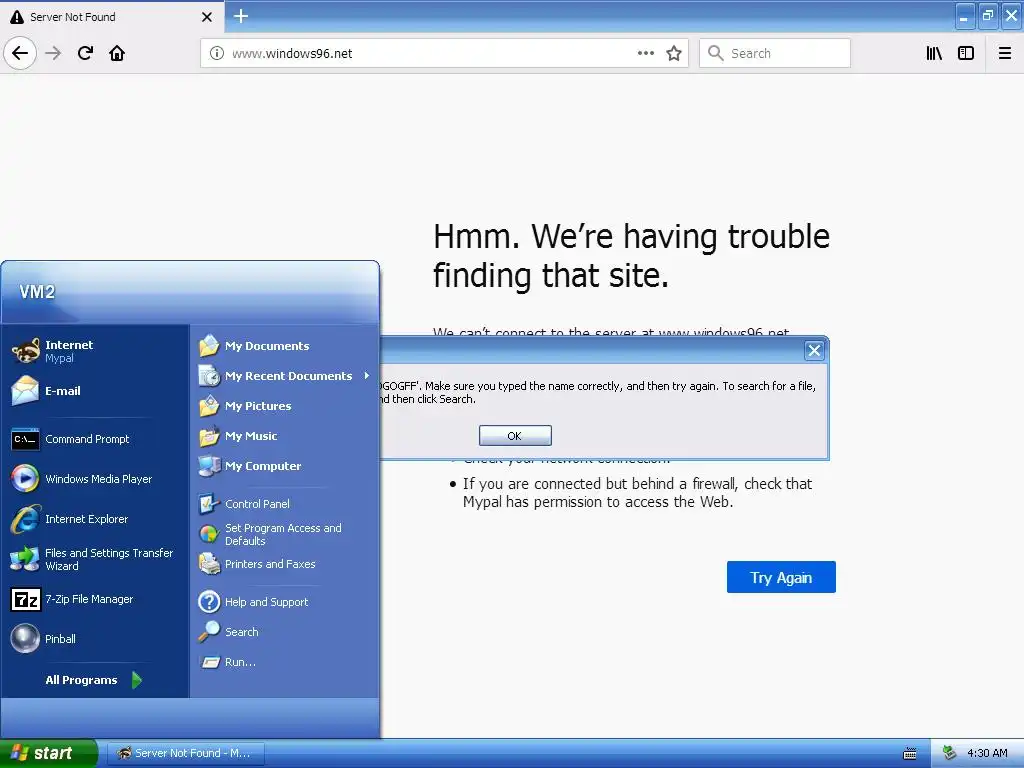The width and height of the screenshot is (1024, 768).
Task: Open the Run... dialog
Action: (x=285, y=662)
